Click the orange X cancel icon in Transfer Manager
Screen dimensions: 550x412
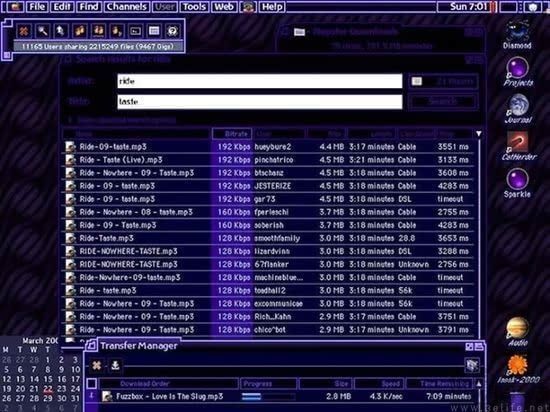point(96,365)
